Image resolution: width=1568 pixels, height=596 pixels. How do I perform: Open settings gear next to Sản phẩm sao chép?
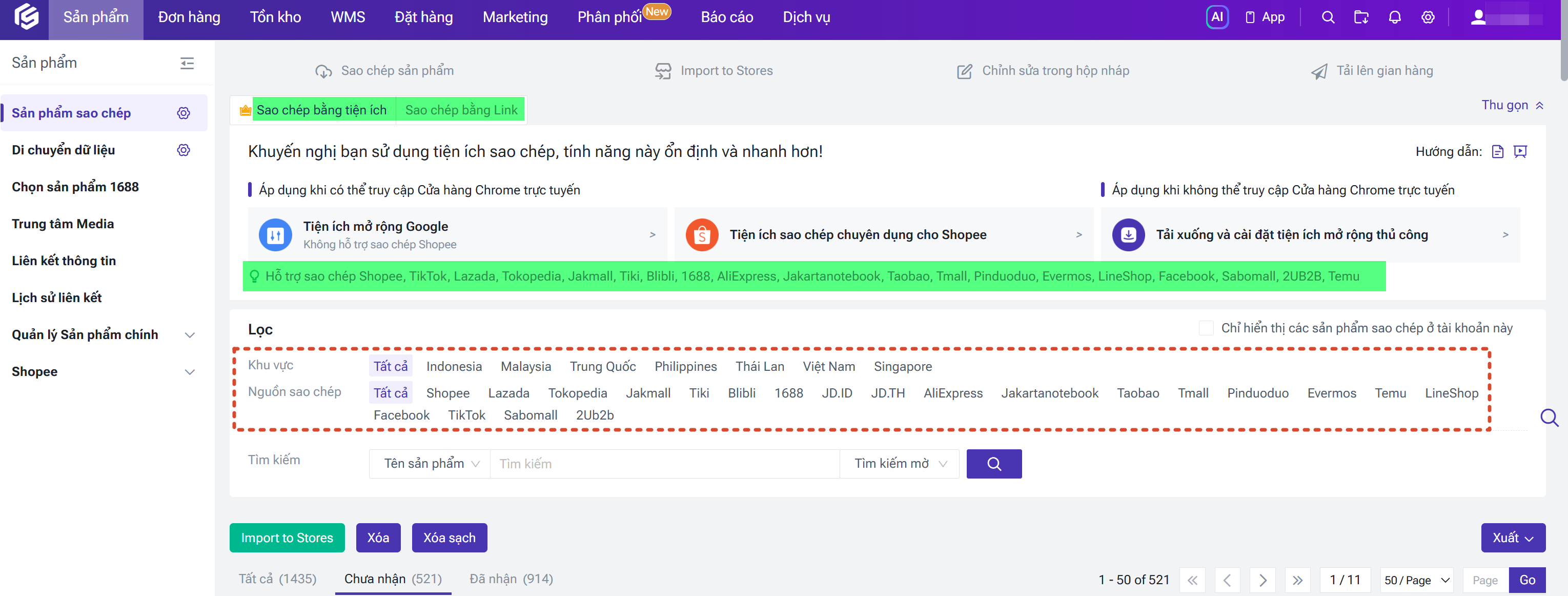point(183,113)
